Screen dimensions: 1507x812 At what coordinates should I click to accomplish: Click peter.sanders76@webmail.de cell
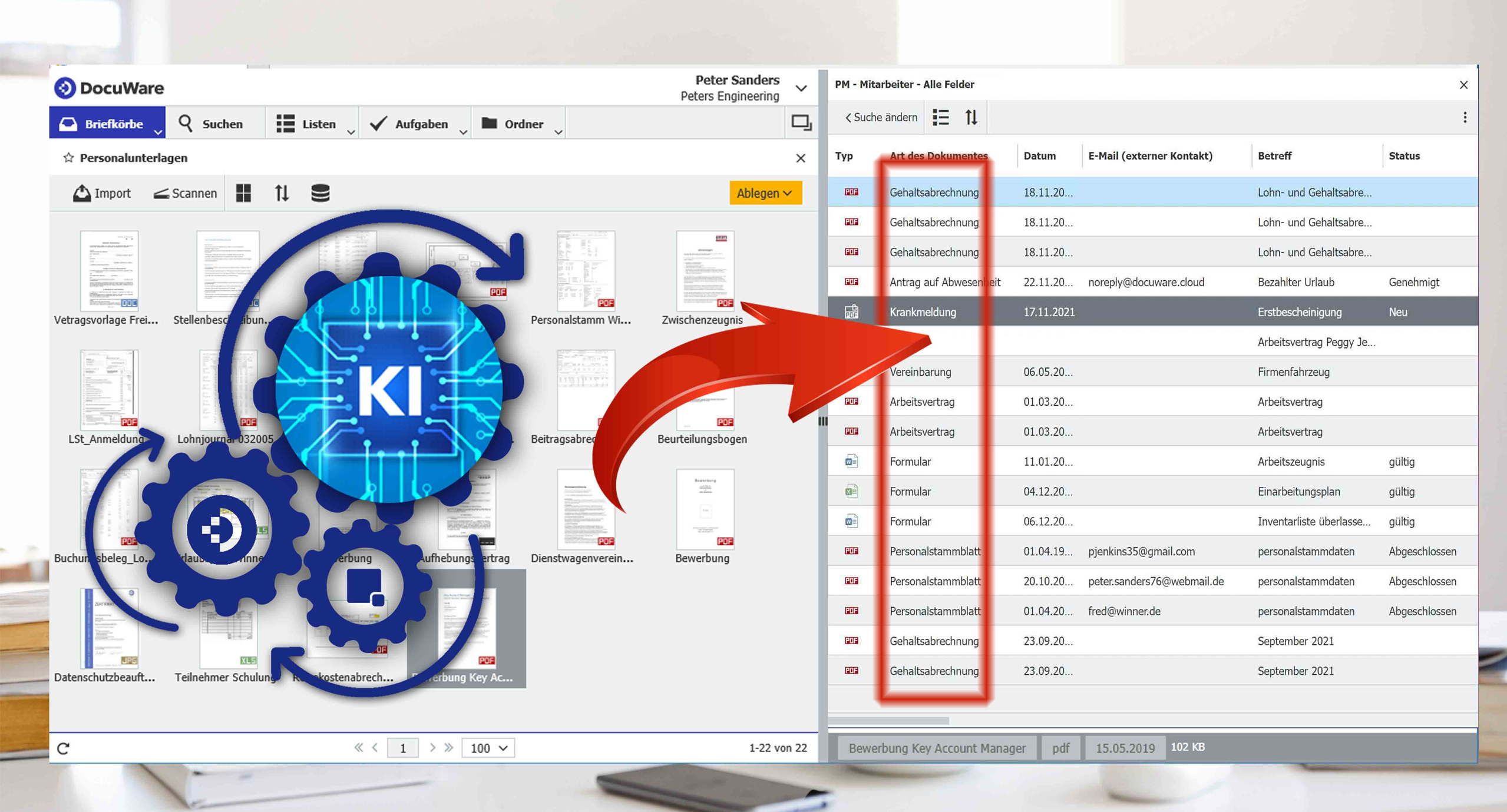point(1156,581)
